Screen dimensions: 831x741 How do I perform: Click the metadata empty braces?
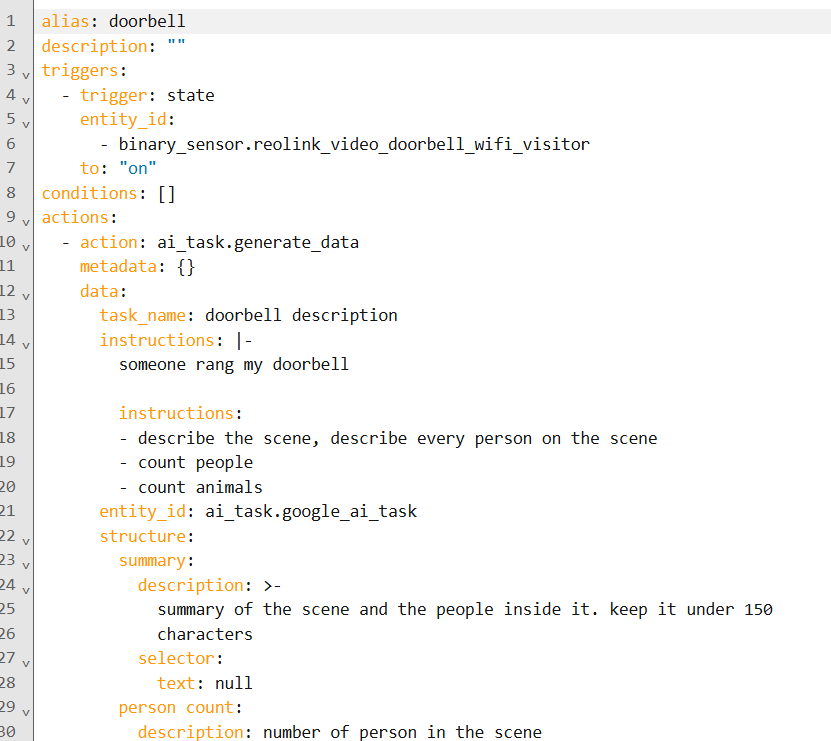pyautogui.click(x=186, y=267)
